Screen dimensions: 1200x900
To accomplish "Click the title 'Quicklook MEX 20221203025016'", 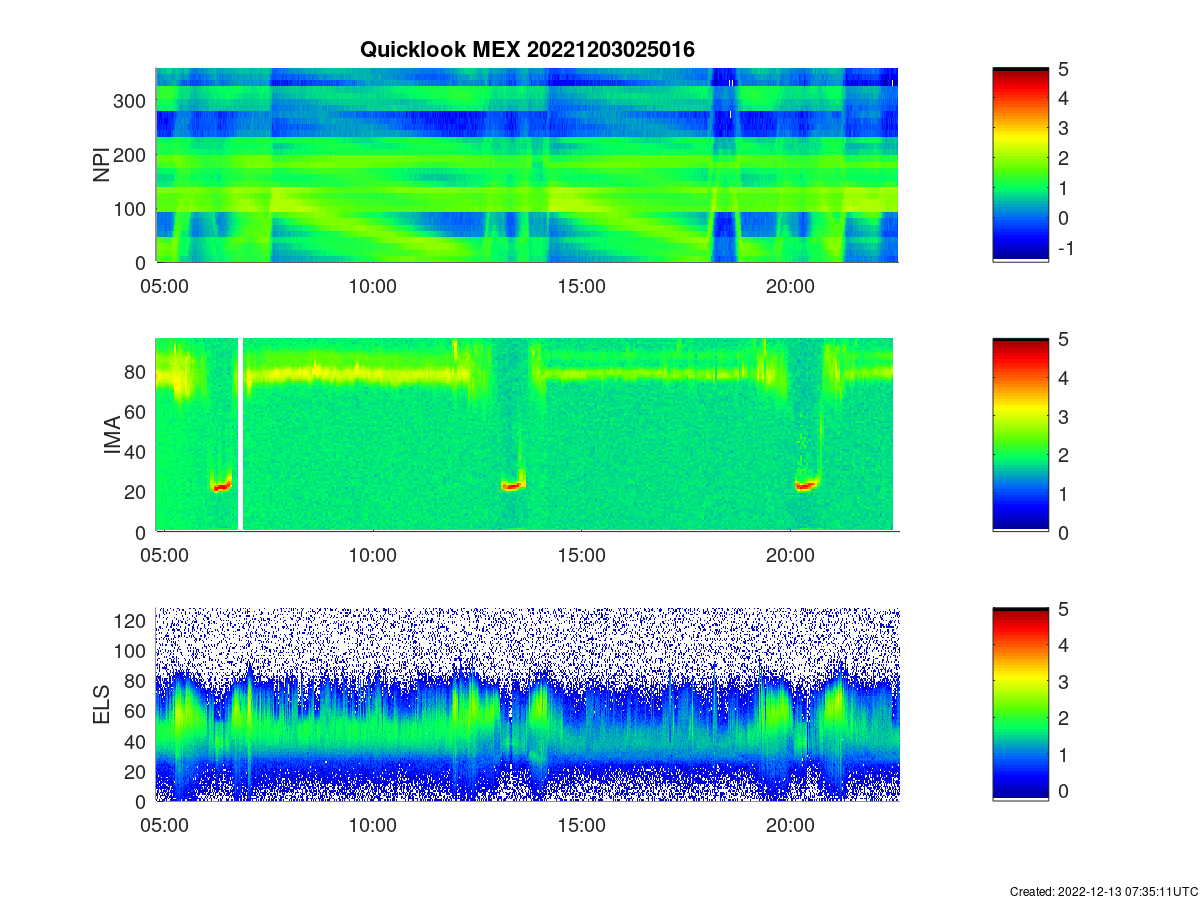I will click(x=527, y=49).
